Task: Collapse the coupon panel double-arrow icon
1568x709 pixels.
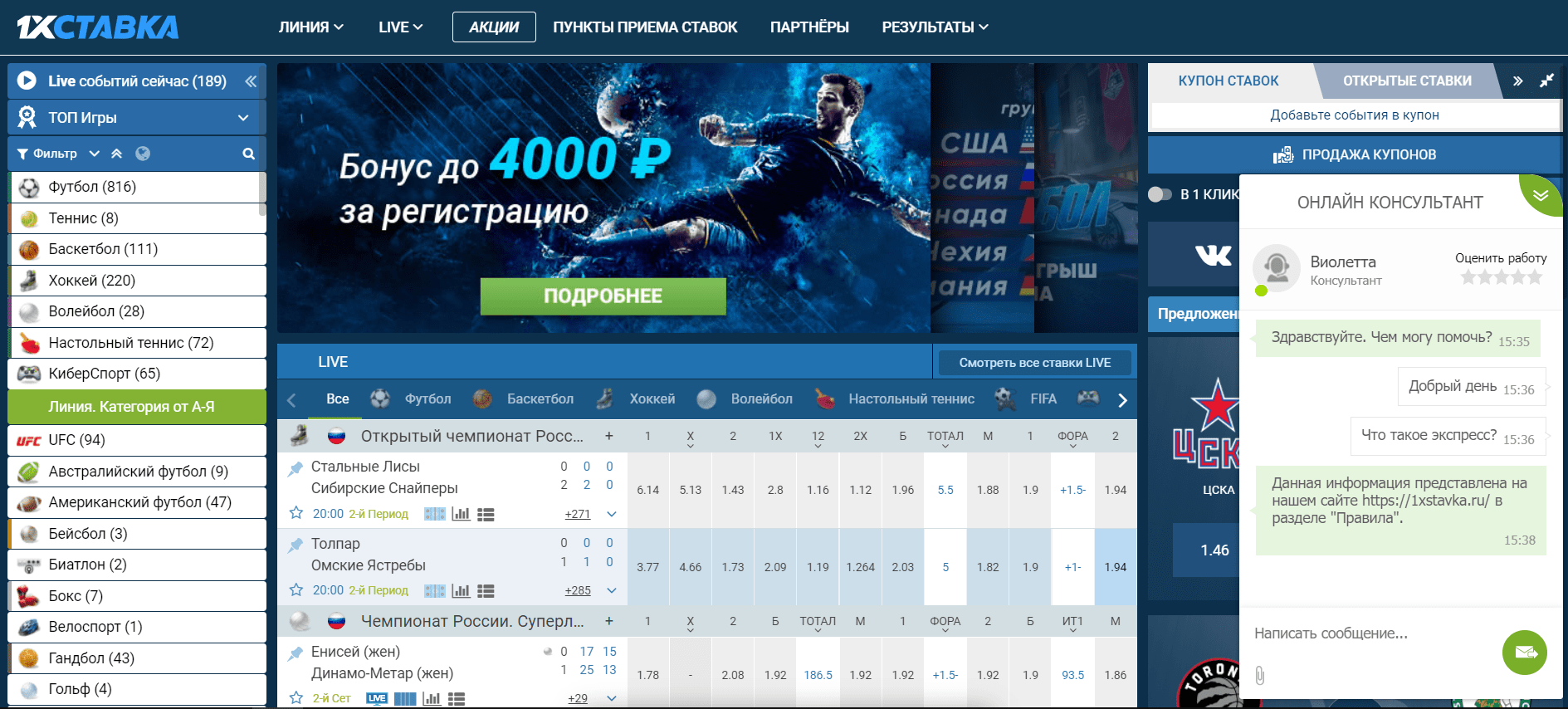Action: click(1518, 81)
